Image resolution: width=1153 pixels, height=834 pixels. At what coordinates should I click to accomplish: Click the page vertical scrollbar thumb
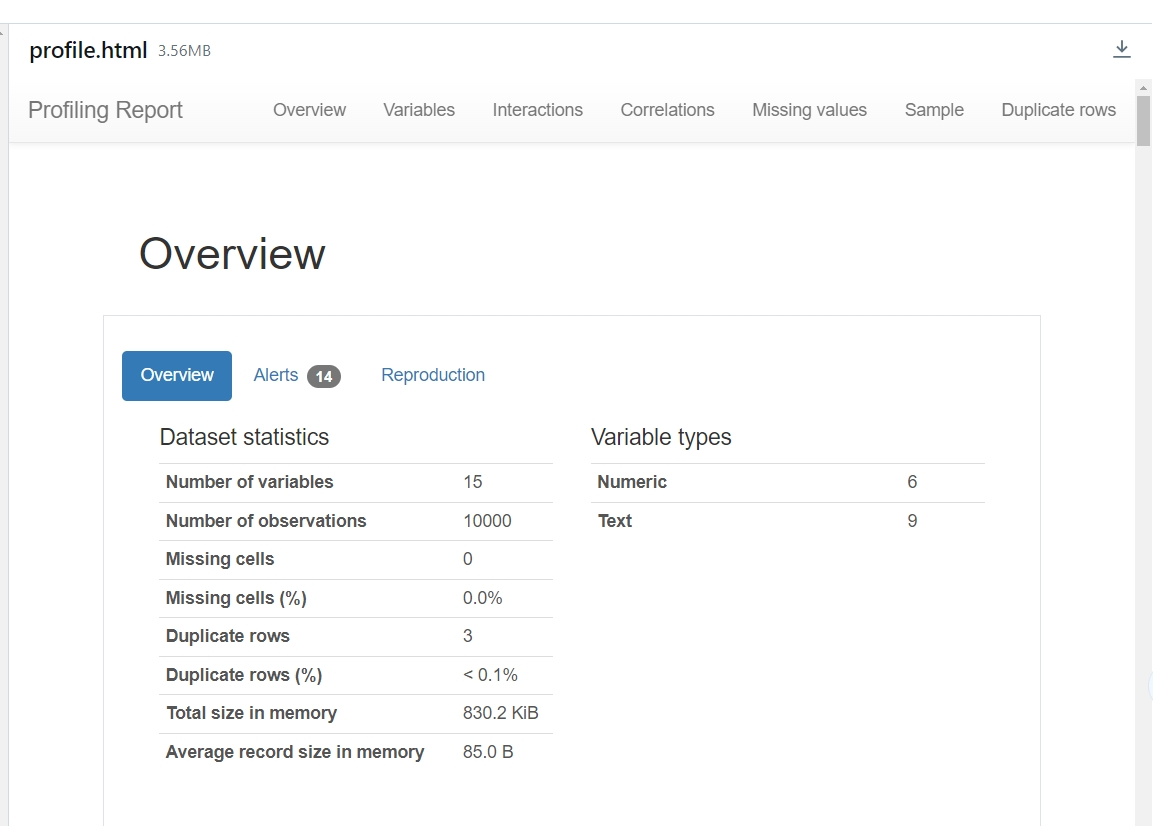(x=1143, y=121)
